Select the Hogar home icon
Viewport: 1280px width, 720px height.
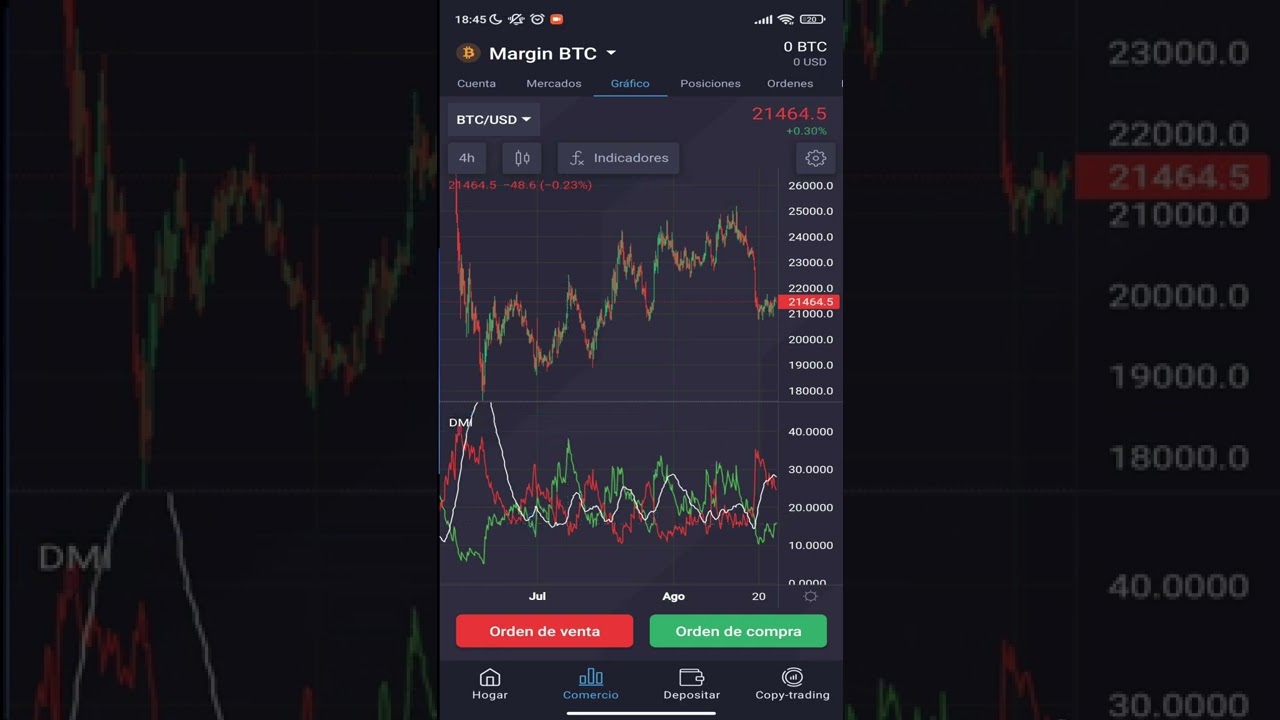coord(489,677)
